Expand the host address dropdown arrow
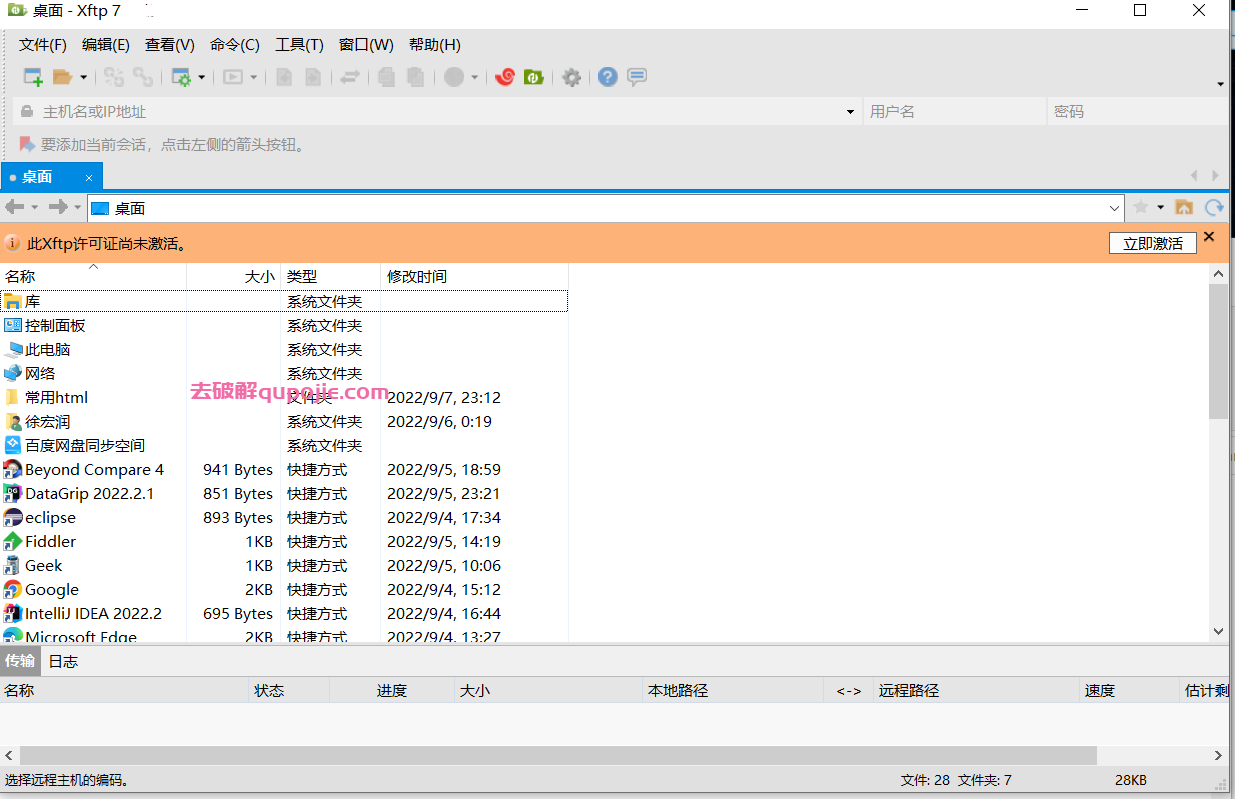 tap(851, 112)
